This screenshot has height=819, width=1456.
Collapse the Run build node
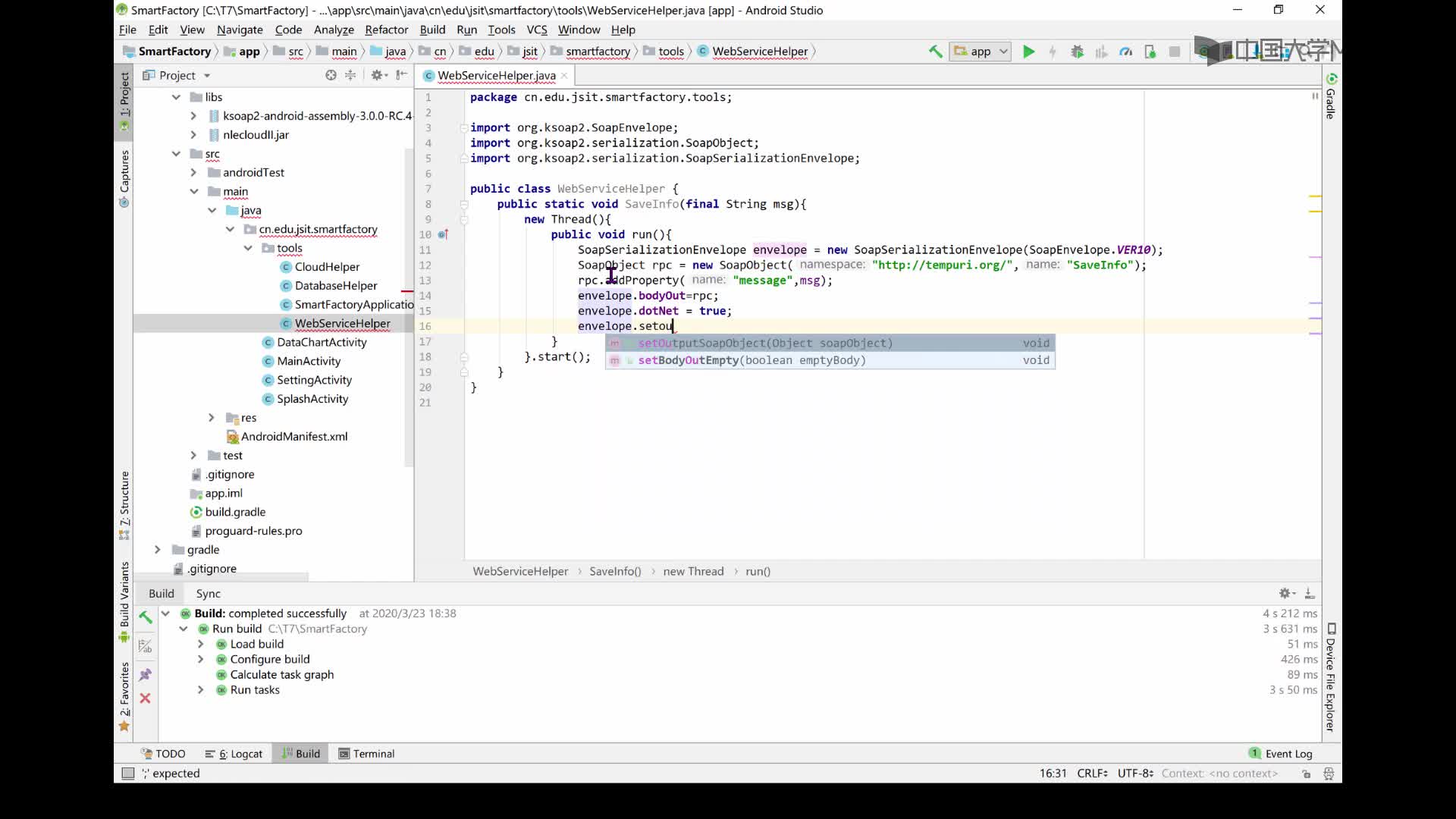(x=184, y=629)
